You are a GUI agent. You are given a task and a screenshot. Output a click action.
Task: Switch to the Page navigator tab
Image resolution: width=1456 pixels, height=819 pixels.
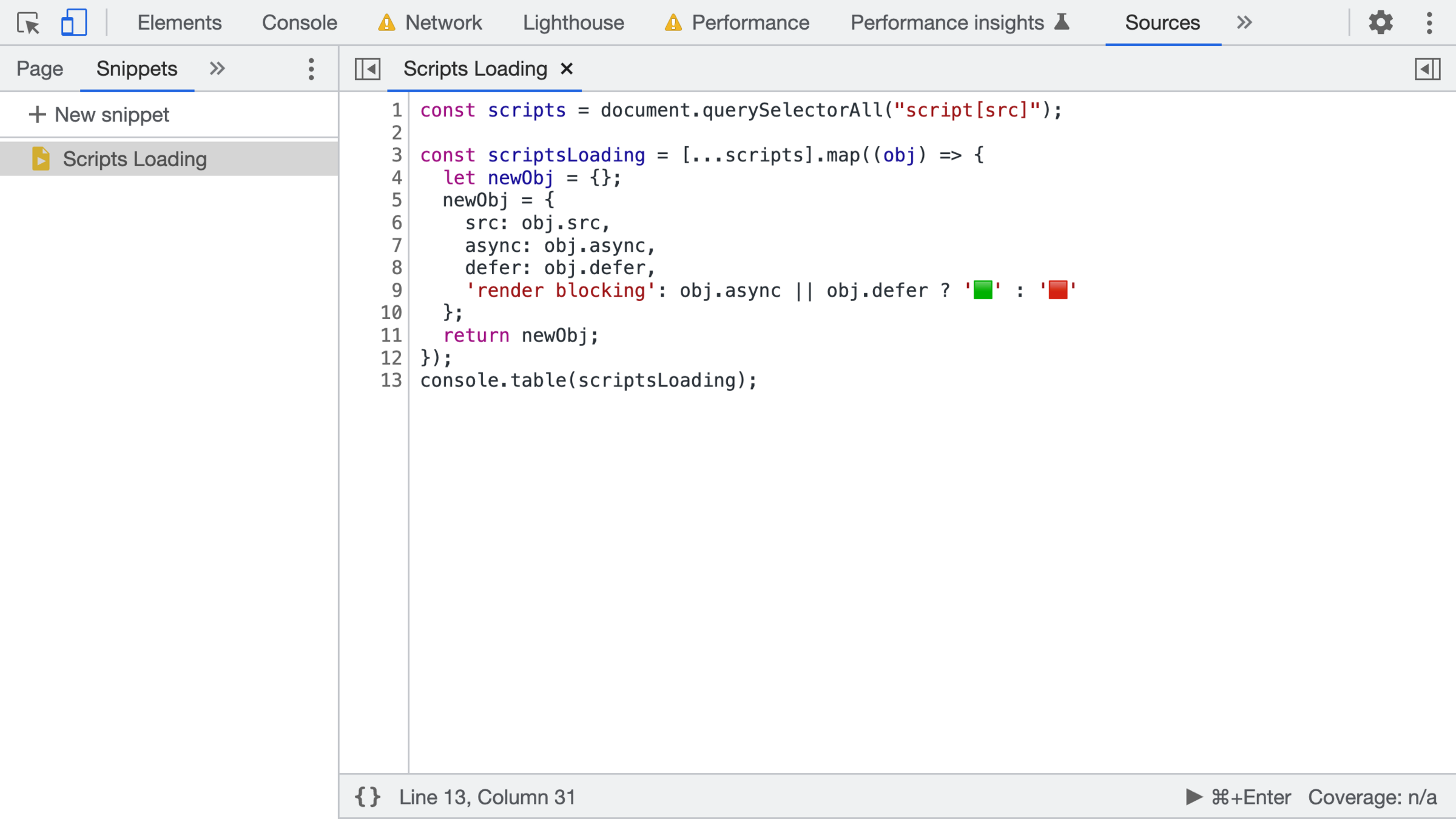point(39,69)
